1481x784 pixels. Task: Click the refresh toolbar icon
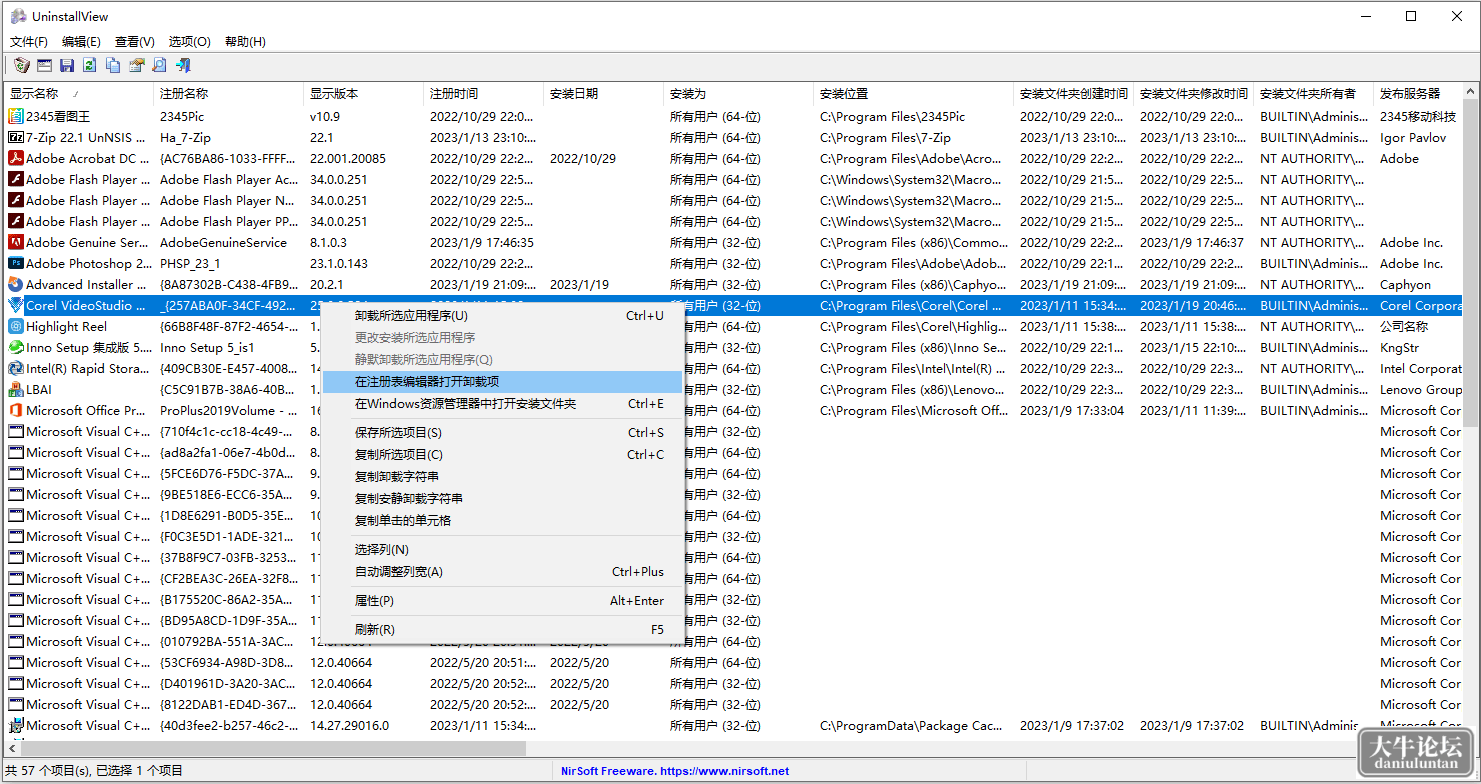click(x=90, y=65)
